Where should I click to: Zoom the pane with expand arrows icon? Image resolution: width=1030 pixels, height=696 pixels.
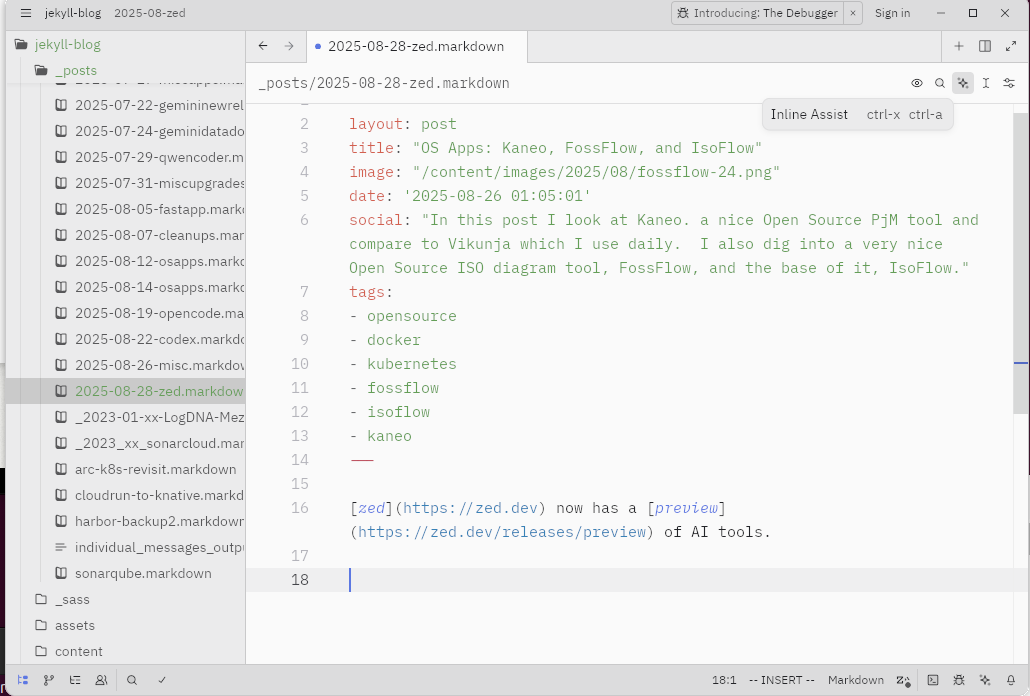click(x=1011, y=46)
